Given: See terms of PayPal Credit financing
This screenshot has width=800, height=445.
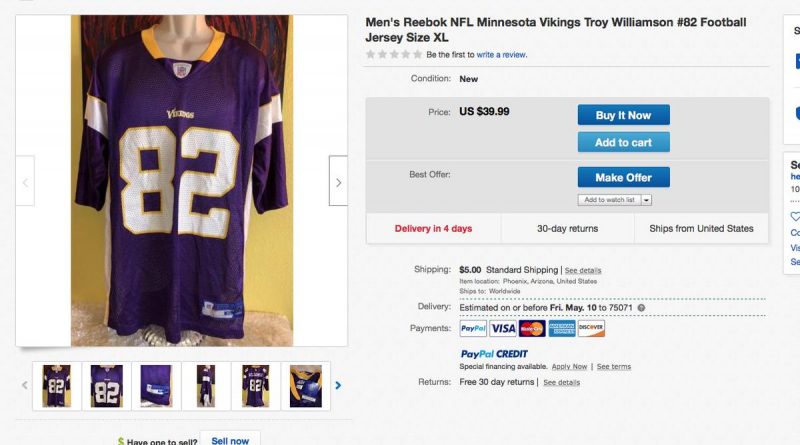Looking at the screenshot, I should point(614,366).
